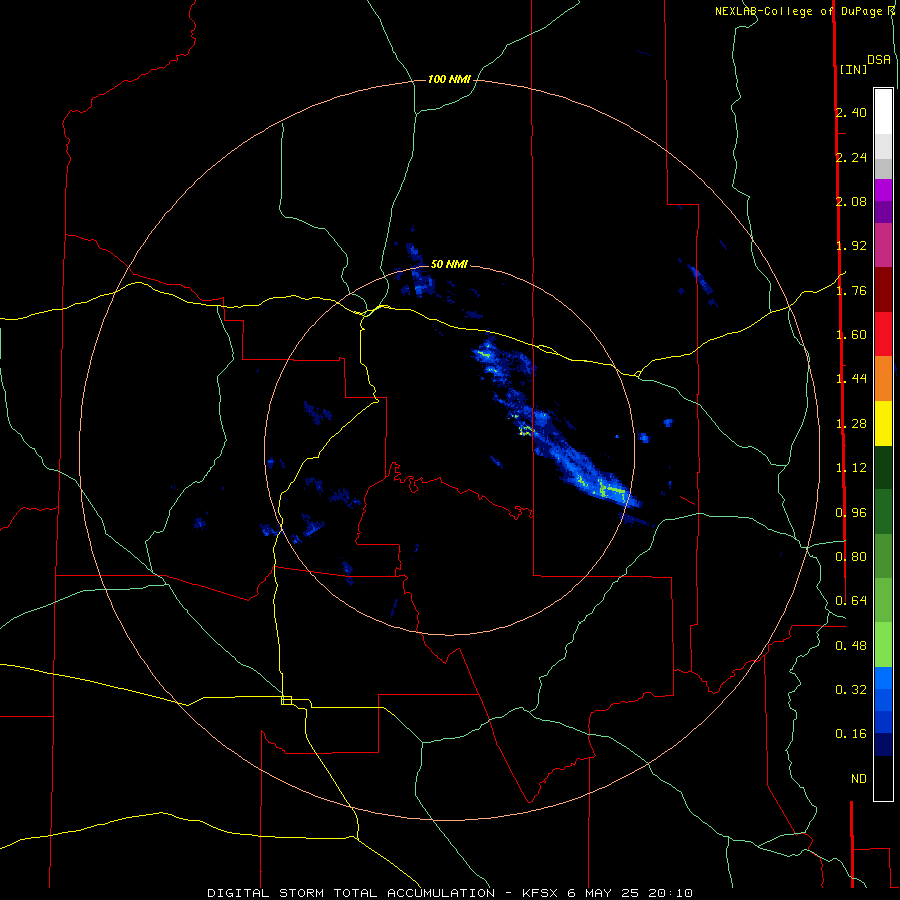This screenshot has height=900, width=900.
Task: Click the 50 NMI range ring label
Action: [x=449, y=264]
